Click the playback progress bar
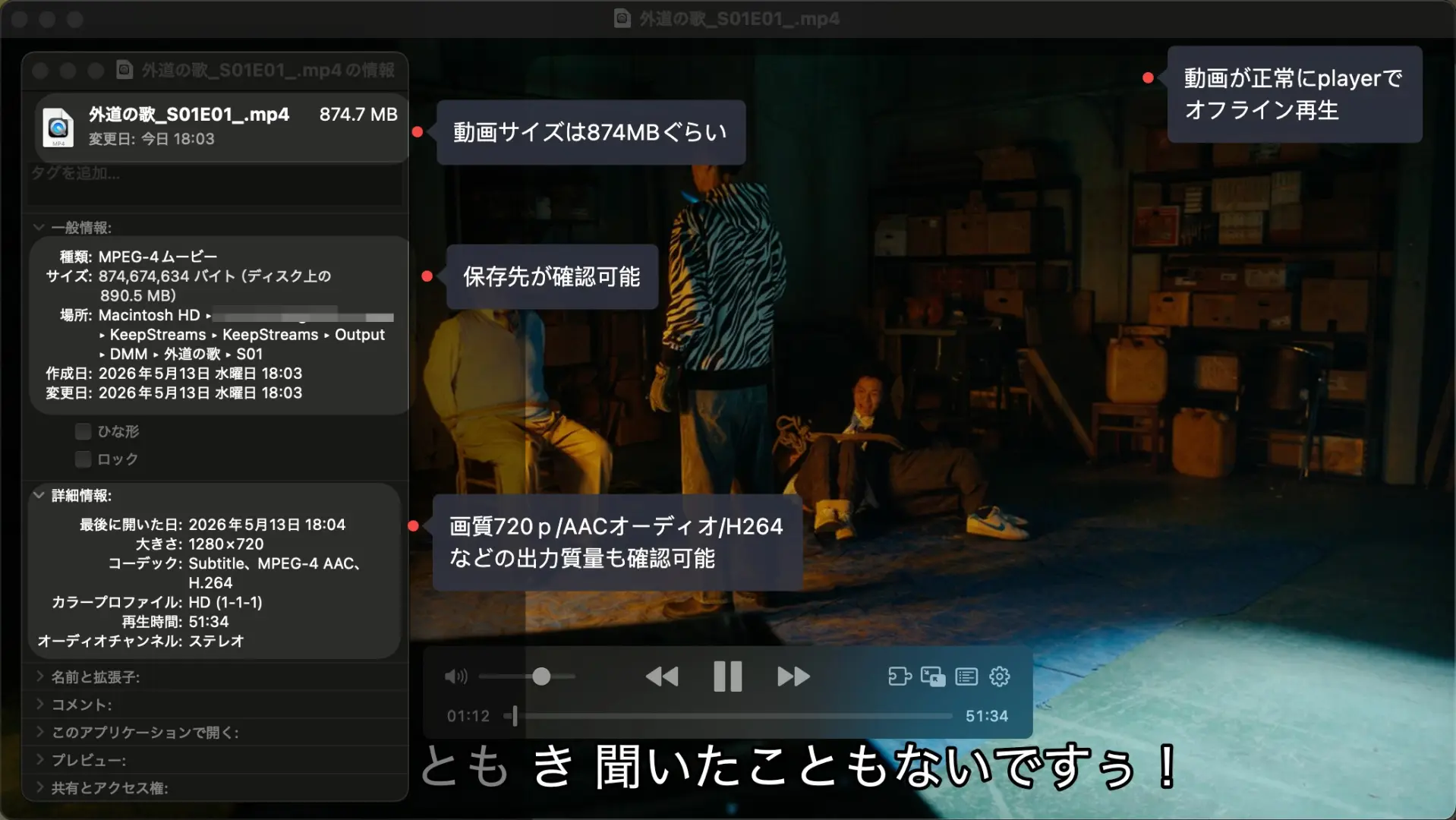 coord(729,715)
